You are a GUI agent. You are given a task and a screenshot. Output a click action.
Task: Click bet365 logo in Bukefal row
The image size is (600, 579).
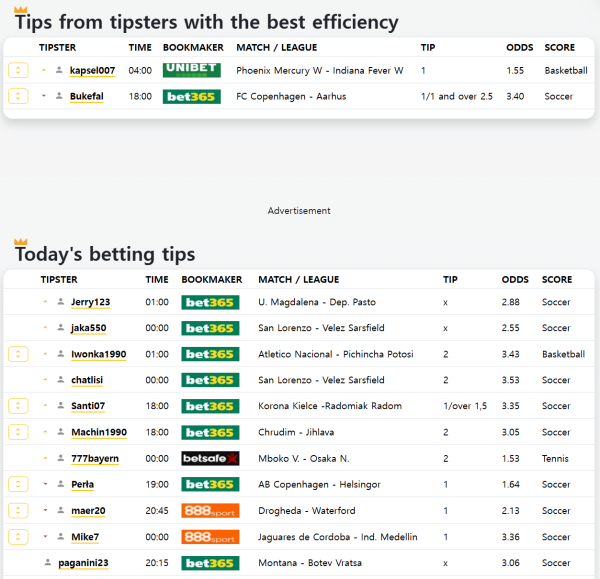(191, 96)
